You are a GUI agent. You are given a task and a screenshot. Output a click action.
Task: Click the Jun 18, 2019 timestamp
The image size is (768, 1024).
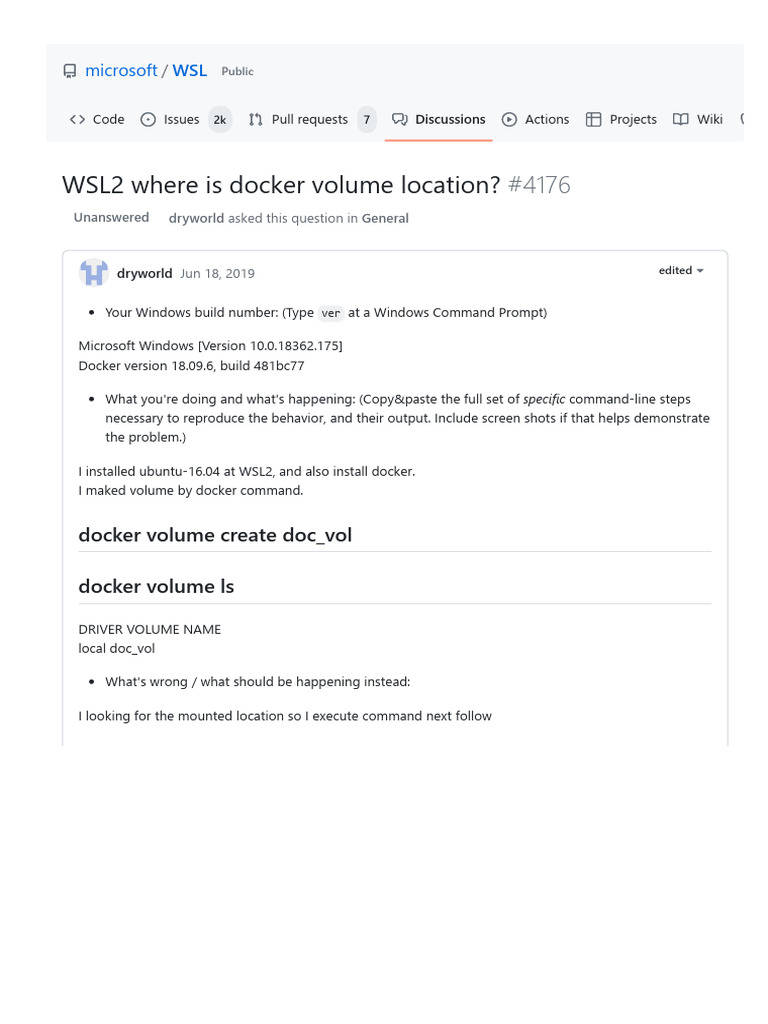[x=217, y=273]
